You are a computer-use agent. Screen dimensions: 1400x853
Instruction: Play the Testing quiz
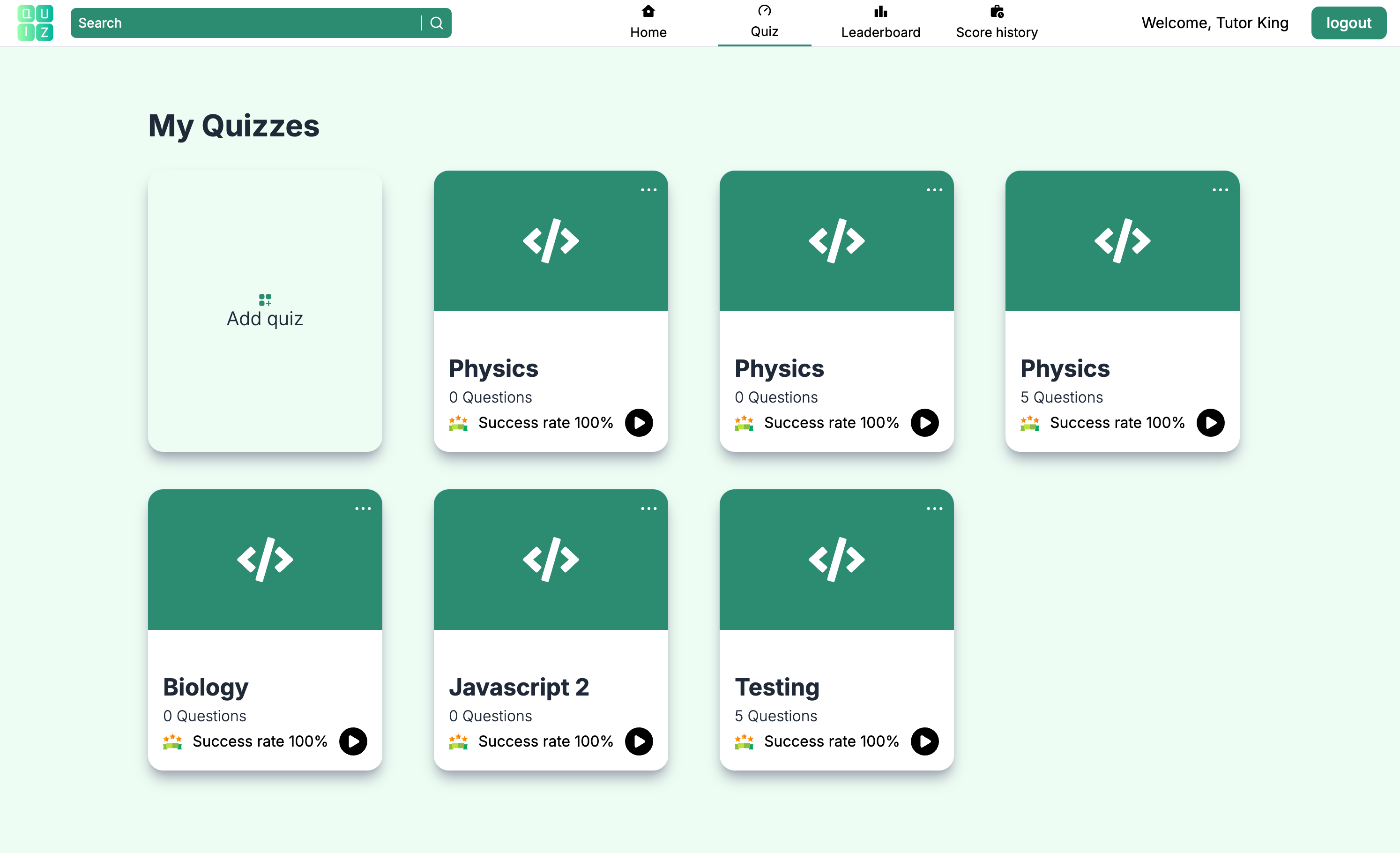coord(924,741)
